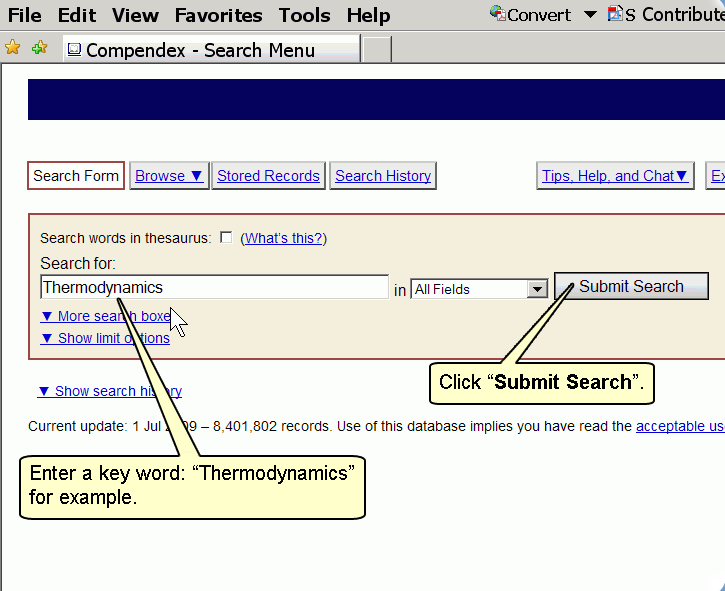725x591 pixels.
Task: Expand the Convert dropdown arrow
Action: tap(590, 15)
